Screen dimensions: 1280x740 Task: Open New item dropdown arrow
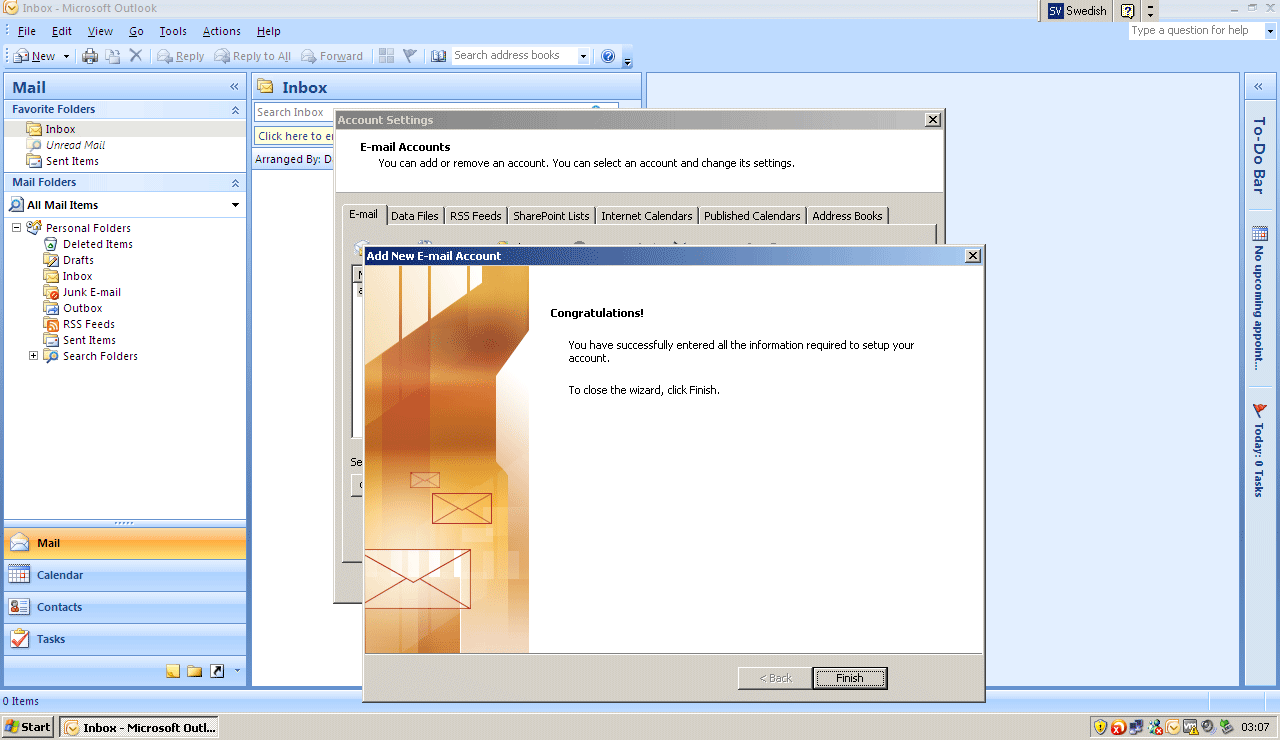66,56
